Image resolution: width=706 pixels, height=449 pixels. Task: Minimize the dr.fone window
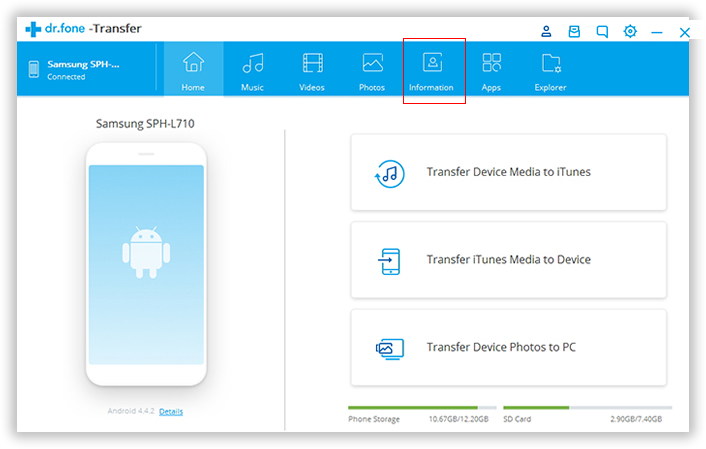(657, 32)
